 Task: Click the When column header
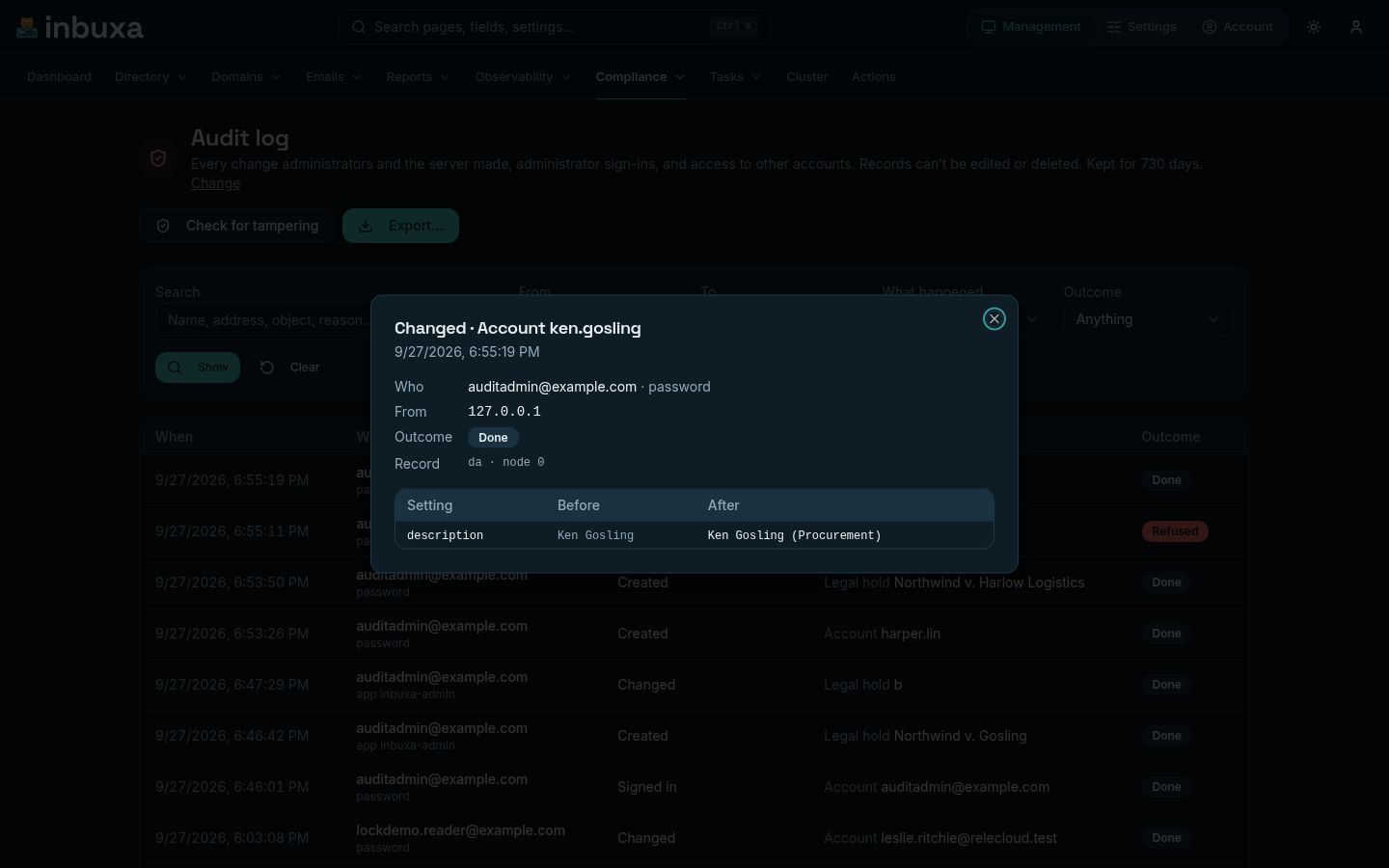174,437
